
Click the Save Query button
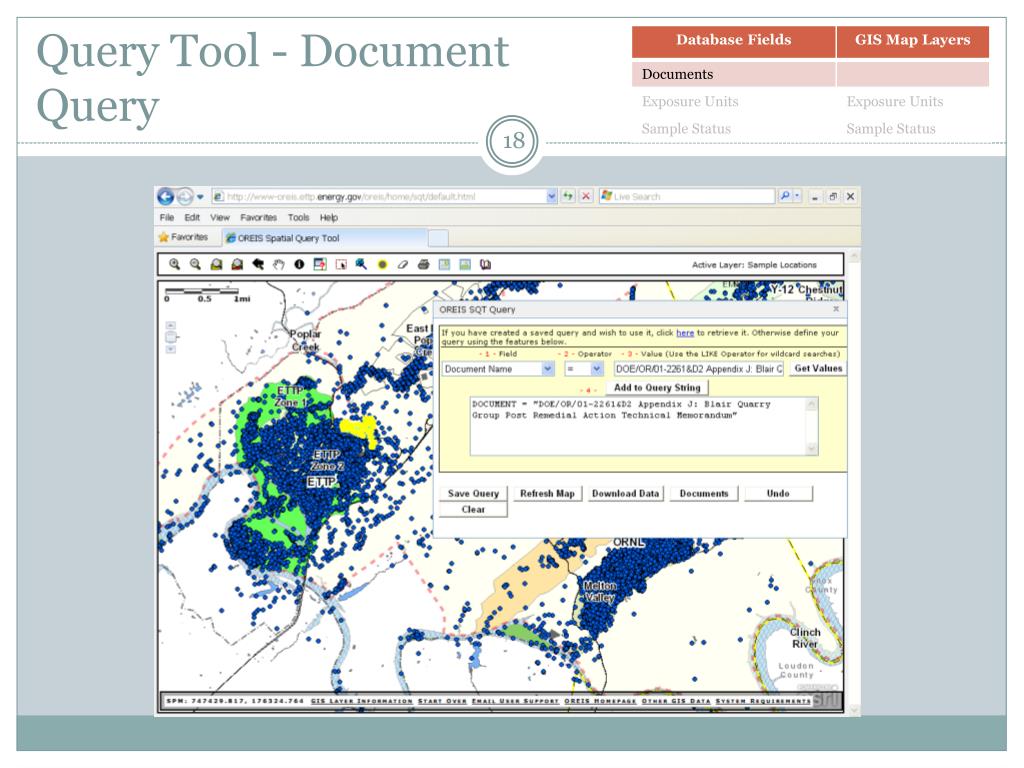(x=473, y=494)
